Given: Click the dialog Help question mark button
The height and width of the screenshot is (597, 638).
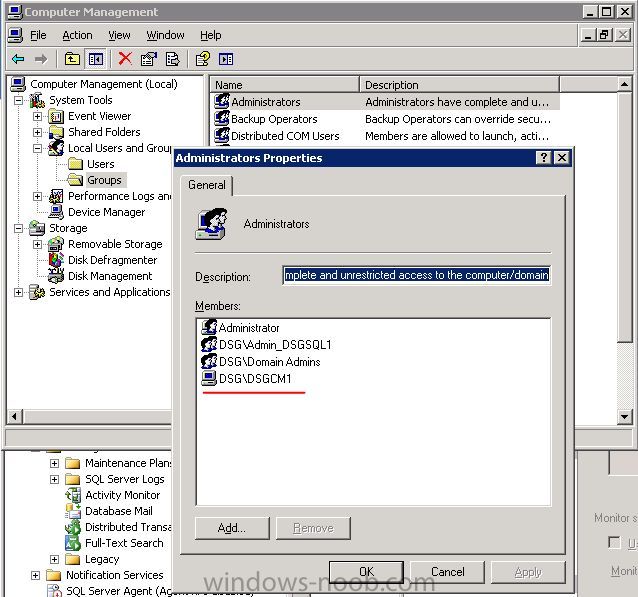Looking at the screenshot, I should pyautogui.click(x=544, y=157).
